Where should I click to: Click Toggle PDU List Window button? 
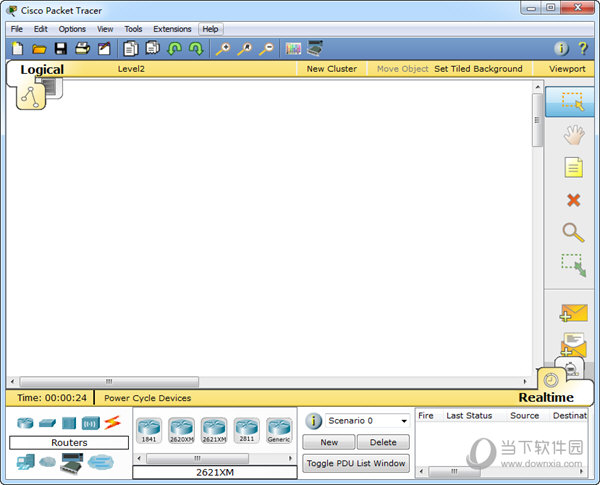pos(356,463)
